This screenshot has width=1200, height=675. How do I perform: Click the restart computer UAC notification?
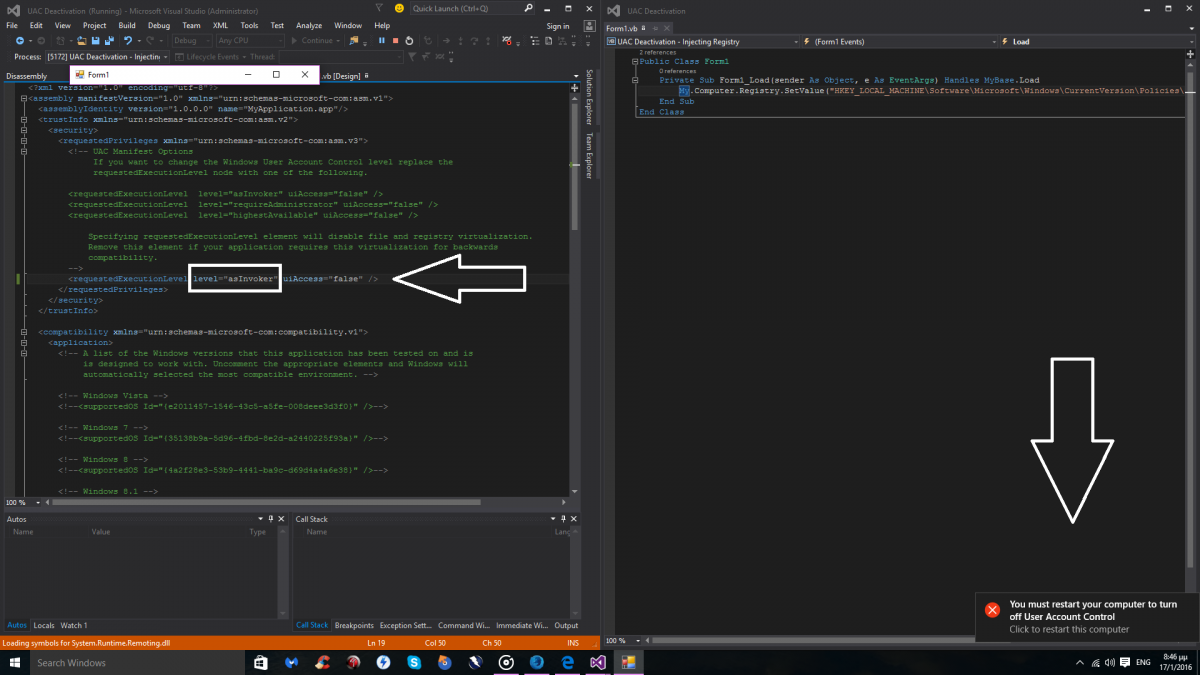[x=1087, y=616]
